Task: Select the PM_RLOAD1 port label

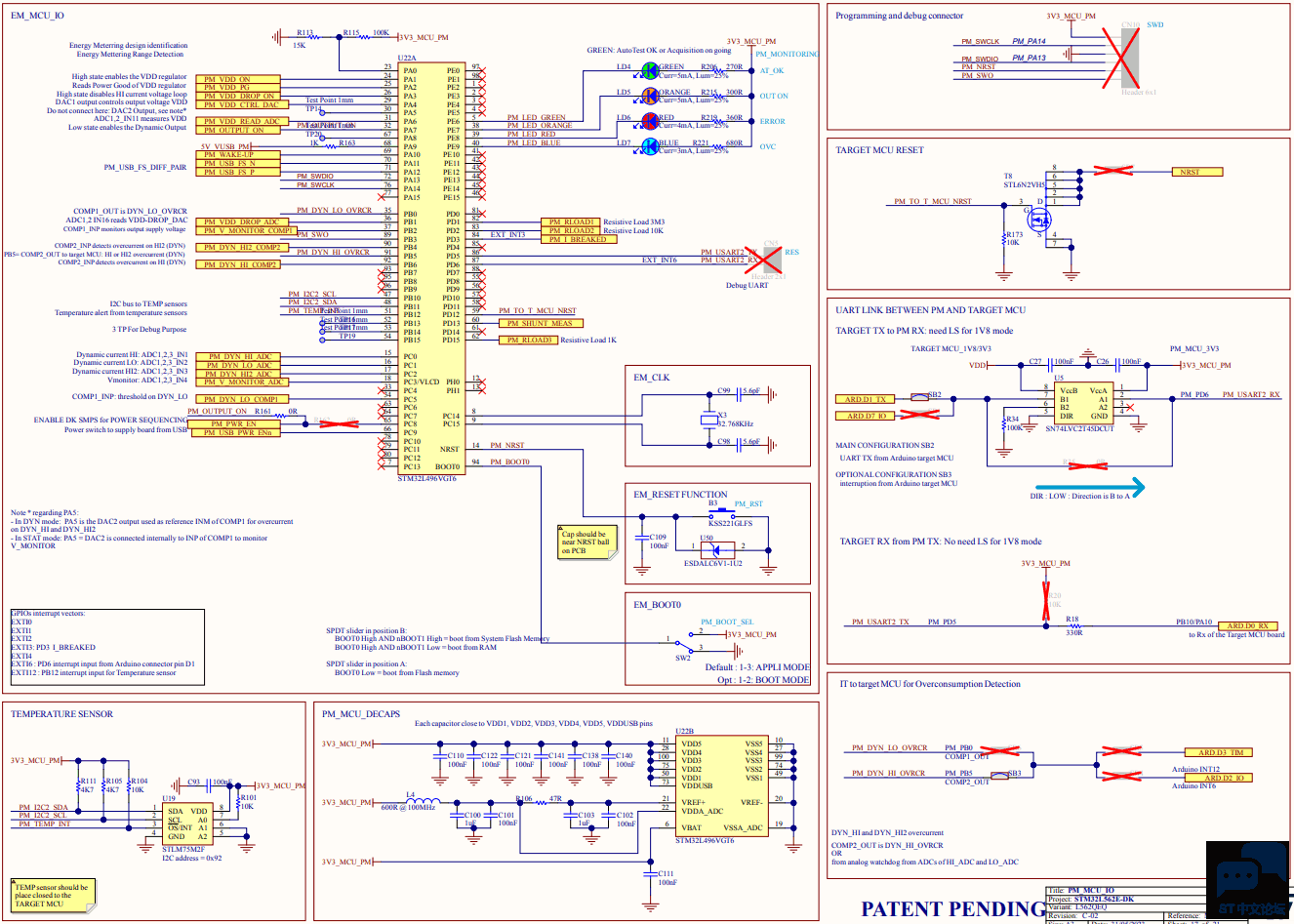Action: pos(571,221)
